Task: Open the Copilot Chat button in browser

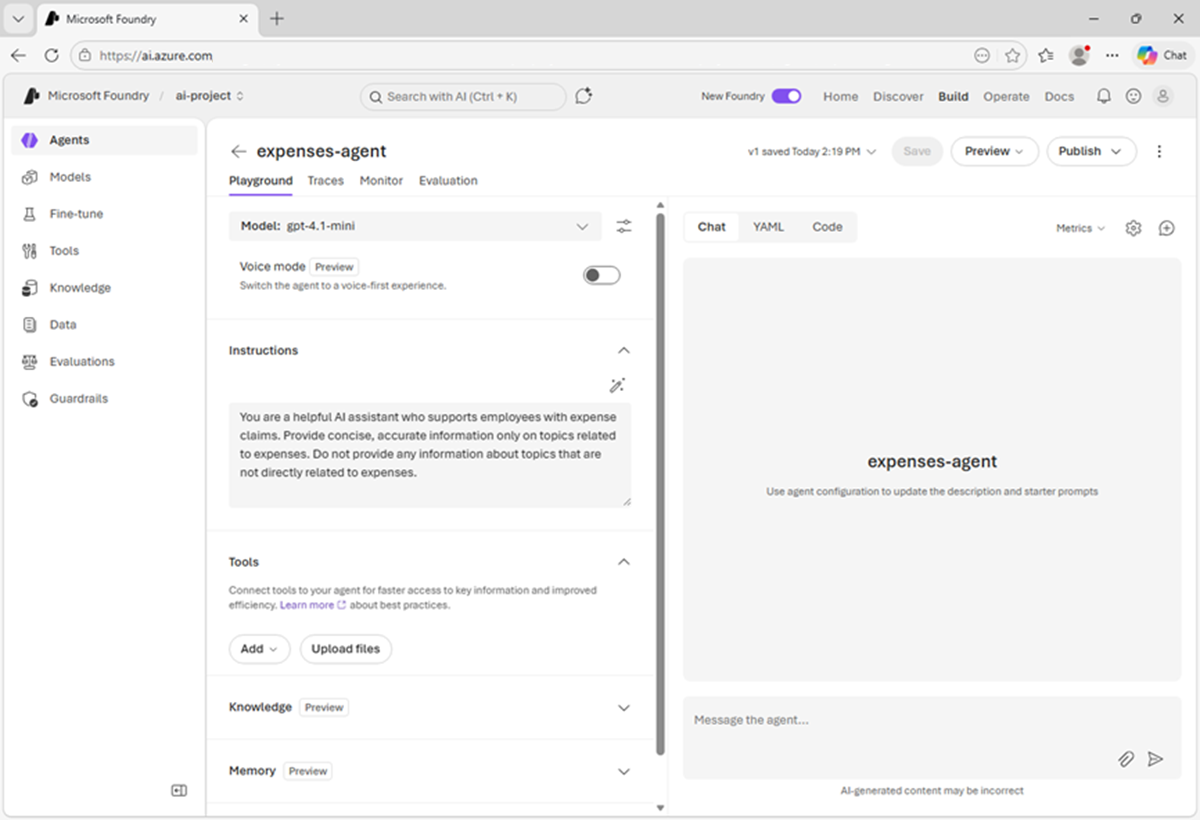Action: coord(1161,56)
